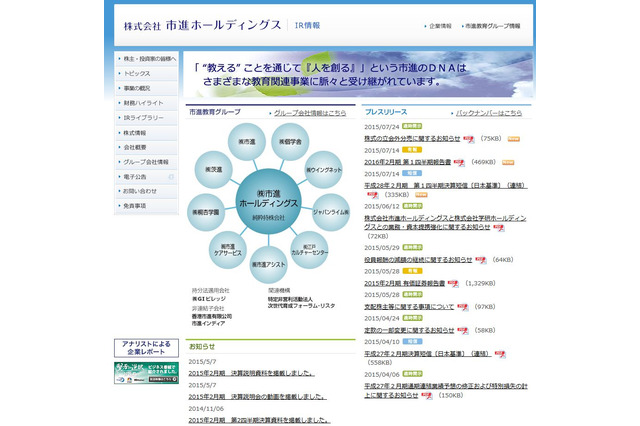The height and width of the screenshot is (426, 640).
Task: Go to グループ会社情報 in side menu
Action: (147, 162)
